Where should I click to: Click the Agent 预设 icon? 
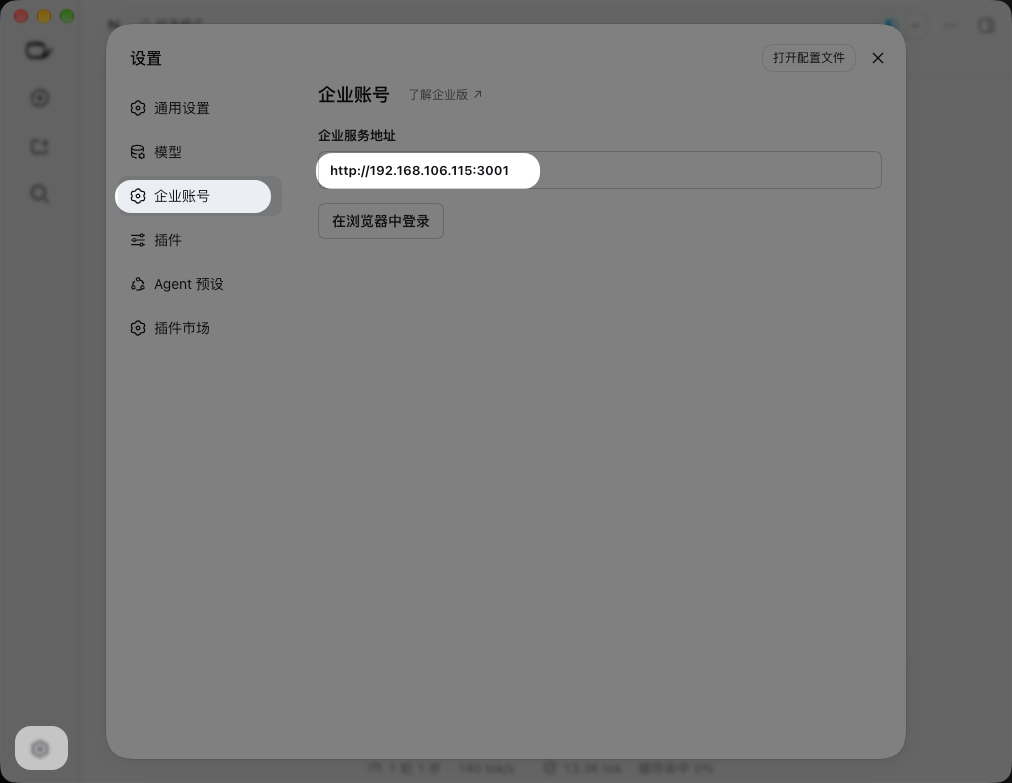pyautogui.click(x=138, y=284)
